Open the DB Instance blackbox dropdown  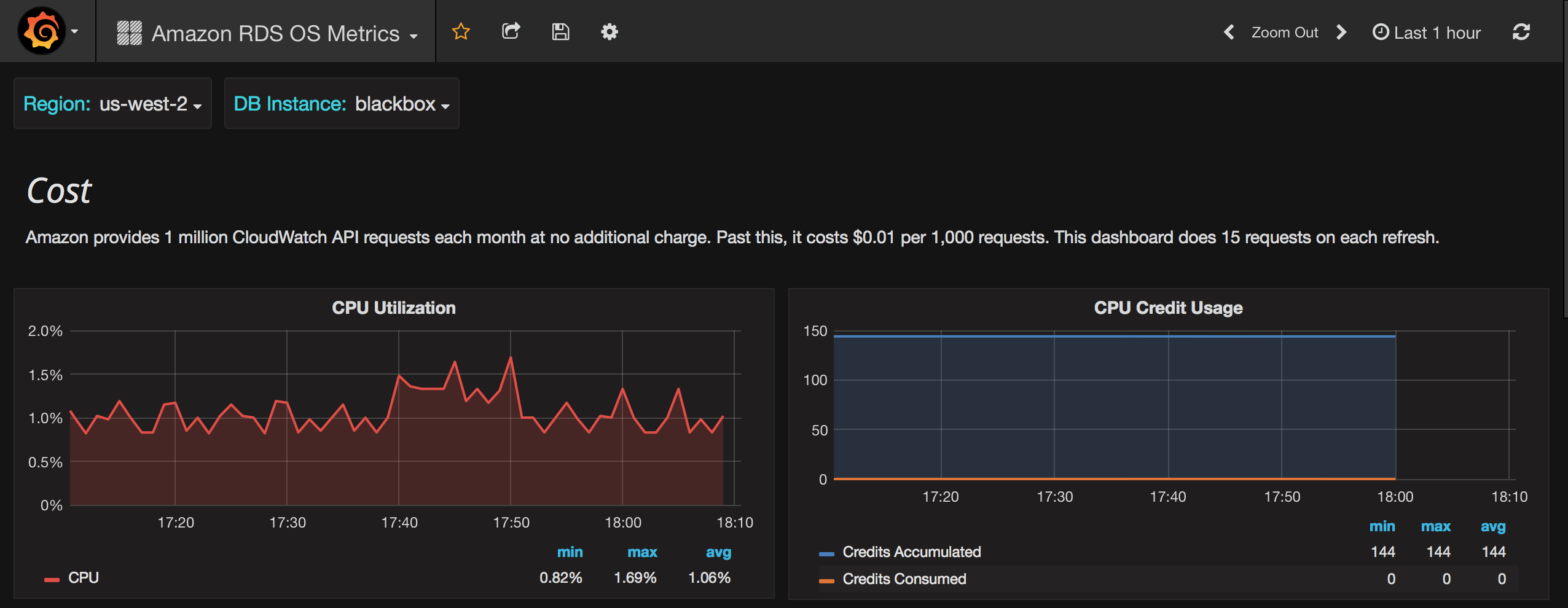341,104
